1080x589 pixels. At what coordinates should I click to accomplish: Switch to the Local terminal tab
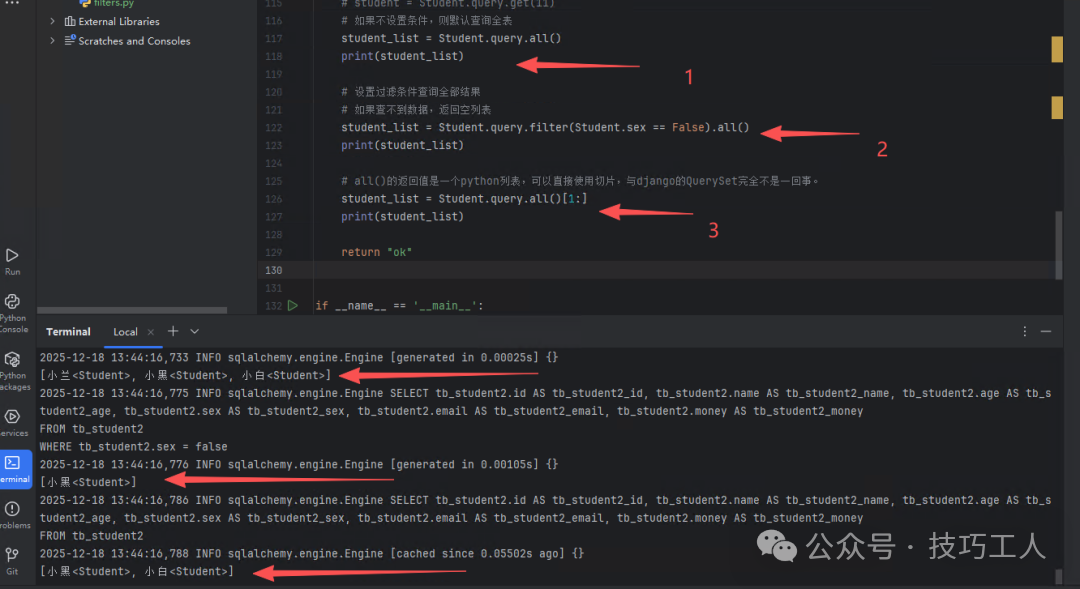tap(125, 331)
